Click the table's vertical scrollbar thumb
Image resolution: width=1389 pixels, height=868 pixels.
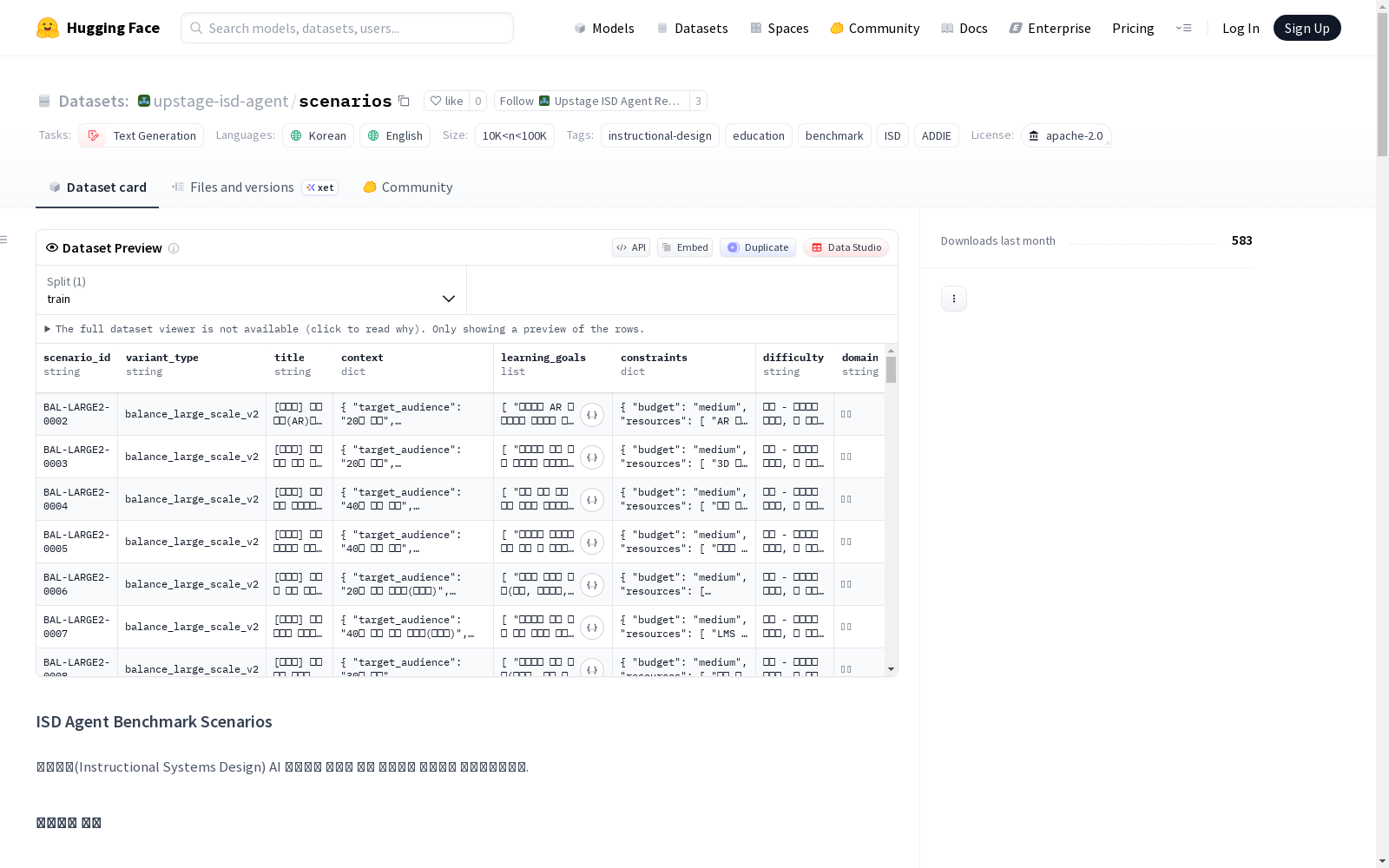891,370
